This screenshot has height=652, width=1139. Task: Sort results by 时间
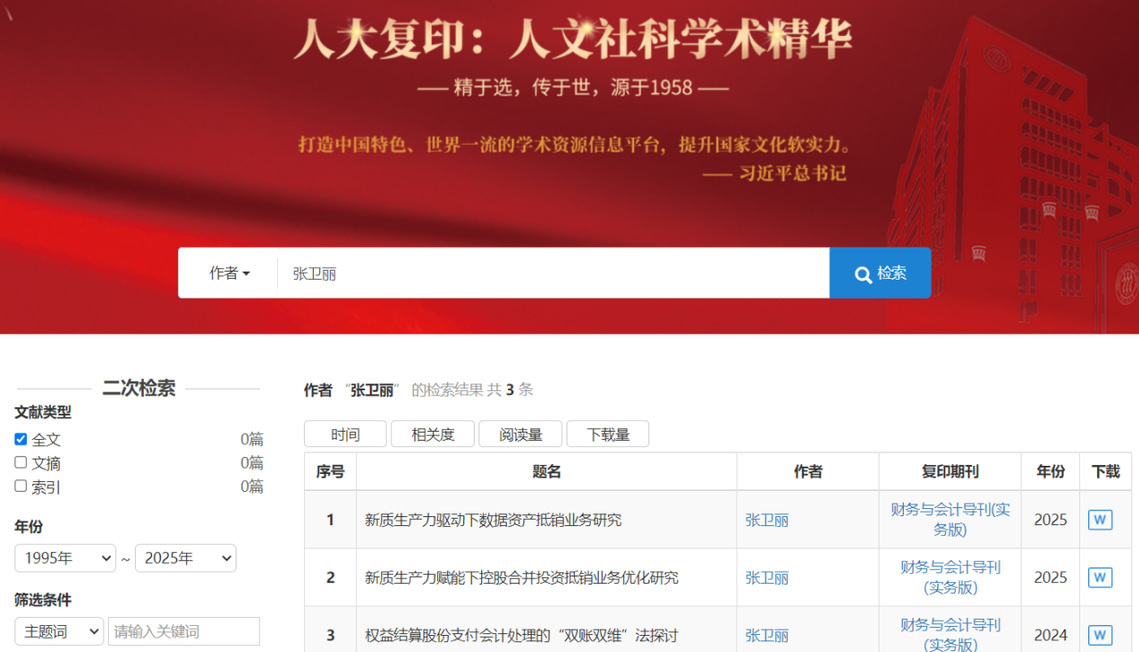pos(345,434)
